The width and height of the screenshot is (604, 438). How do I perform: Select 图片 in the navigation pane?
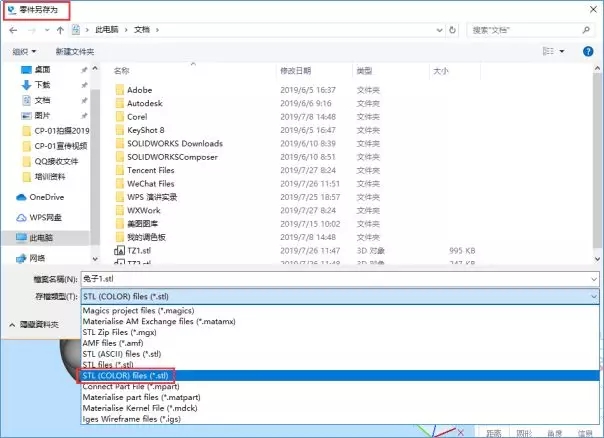point(42,116)
